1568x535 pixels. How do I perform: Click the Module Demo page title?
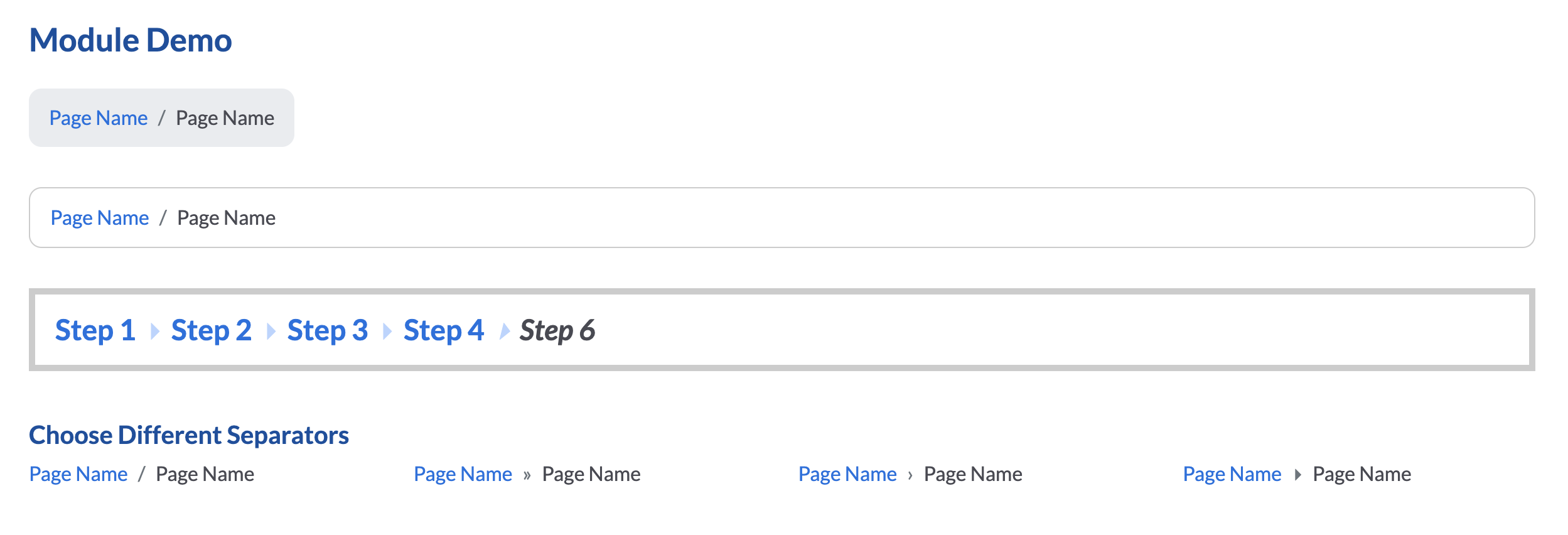pyautogui.click(x=131, y=39)
